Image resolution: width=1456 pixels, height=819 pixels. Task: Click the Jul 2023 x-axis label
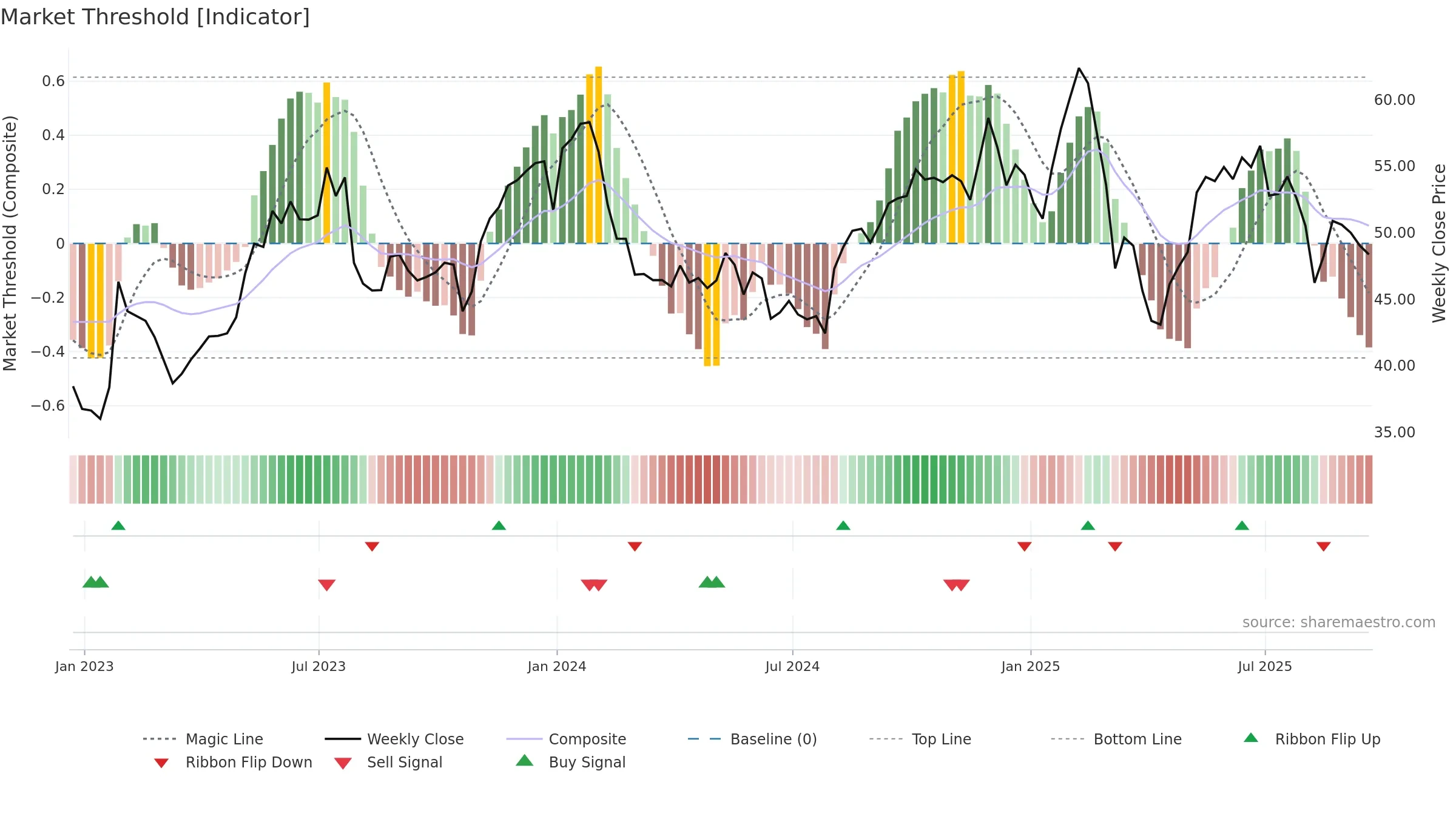point(318,666)
